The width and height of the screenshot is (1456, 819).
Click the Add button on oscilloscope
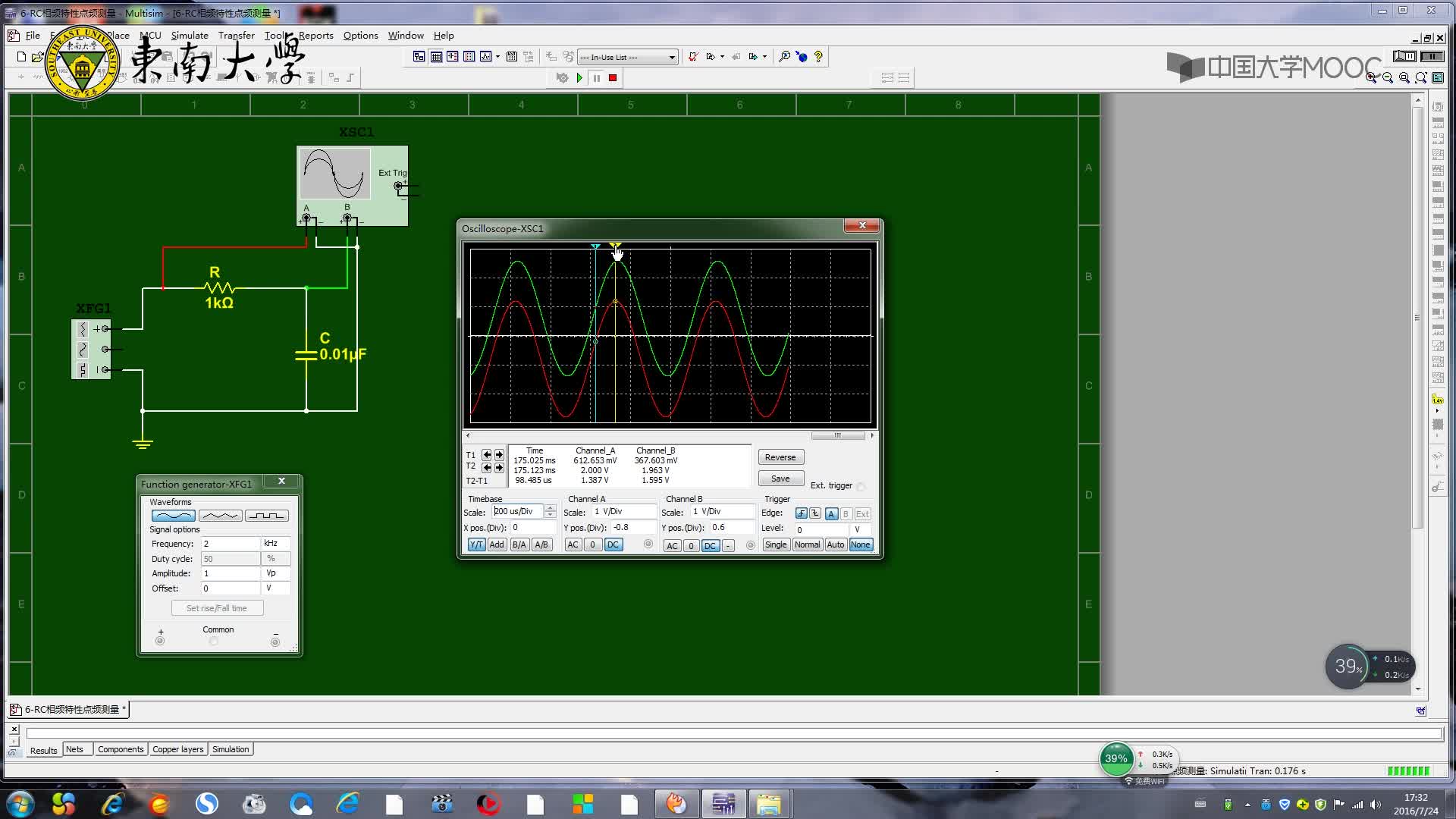(497, 544)
